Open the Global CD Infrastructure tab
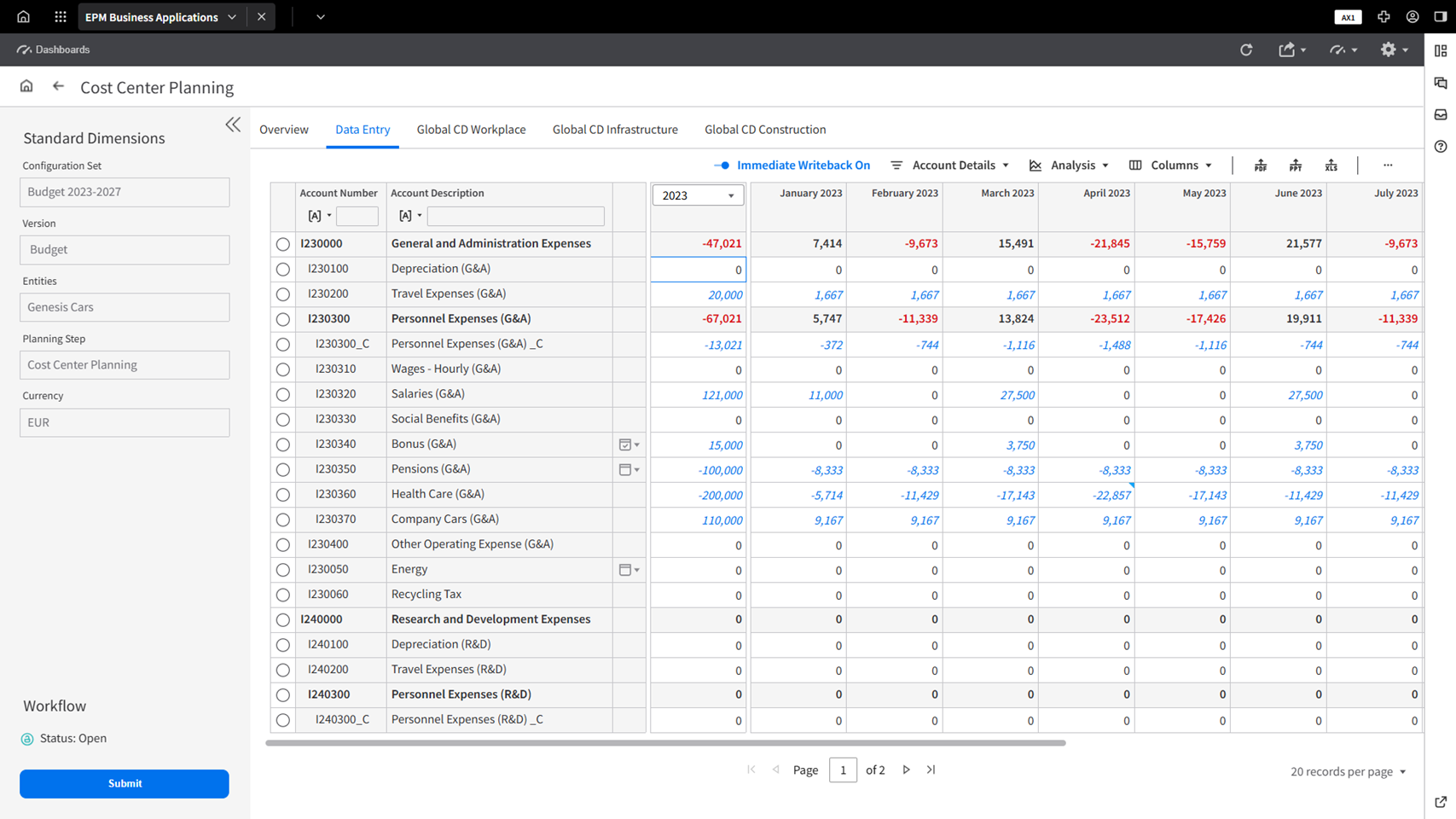1456x819 pixels. (x=615, y=130)
